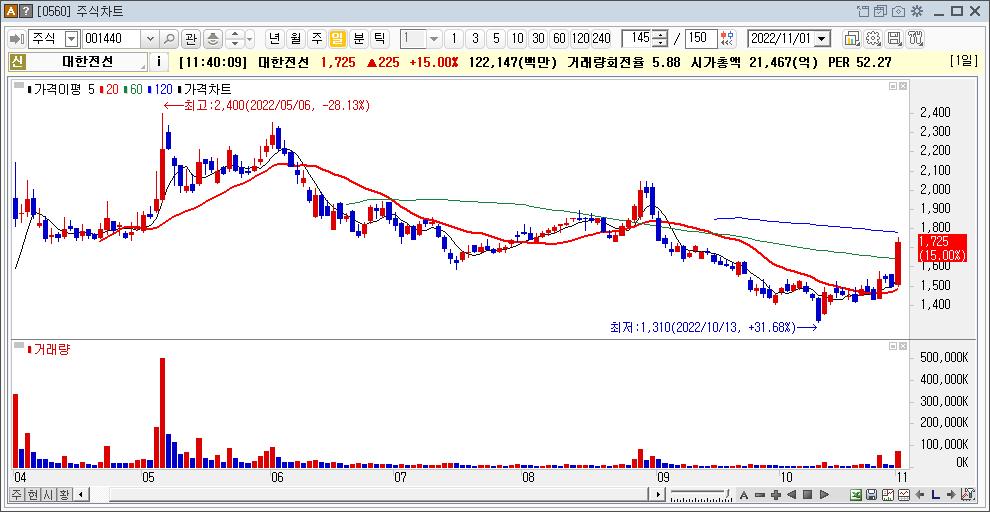Click the chart type icon after date

[853, 39]
